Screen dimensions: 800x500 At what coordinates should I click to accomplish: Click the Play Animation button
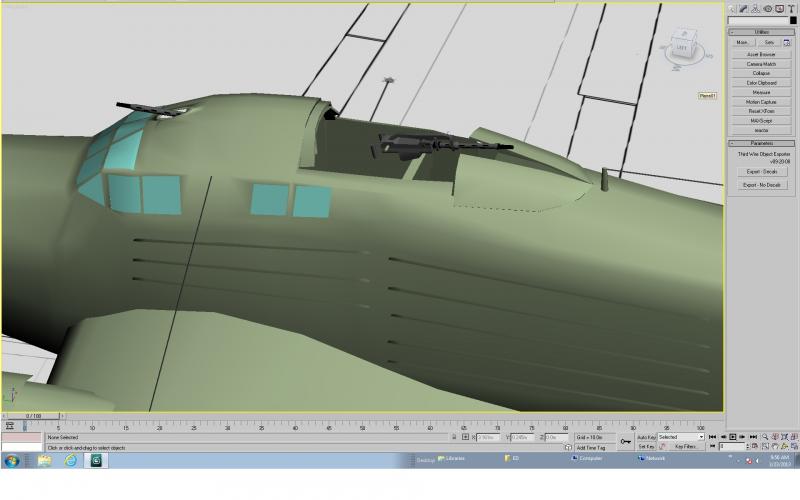click(733, 437)
